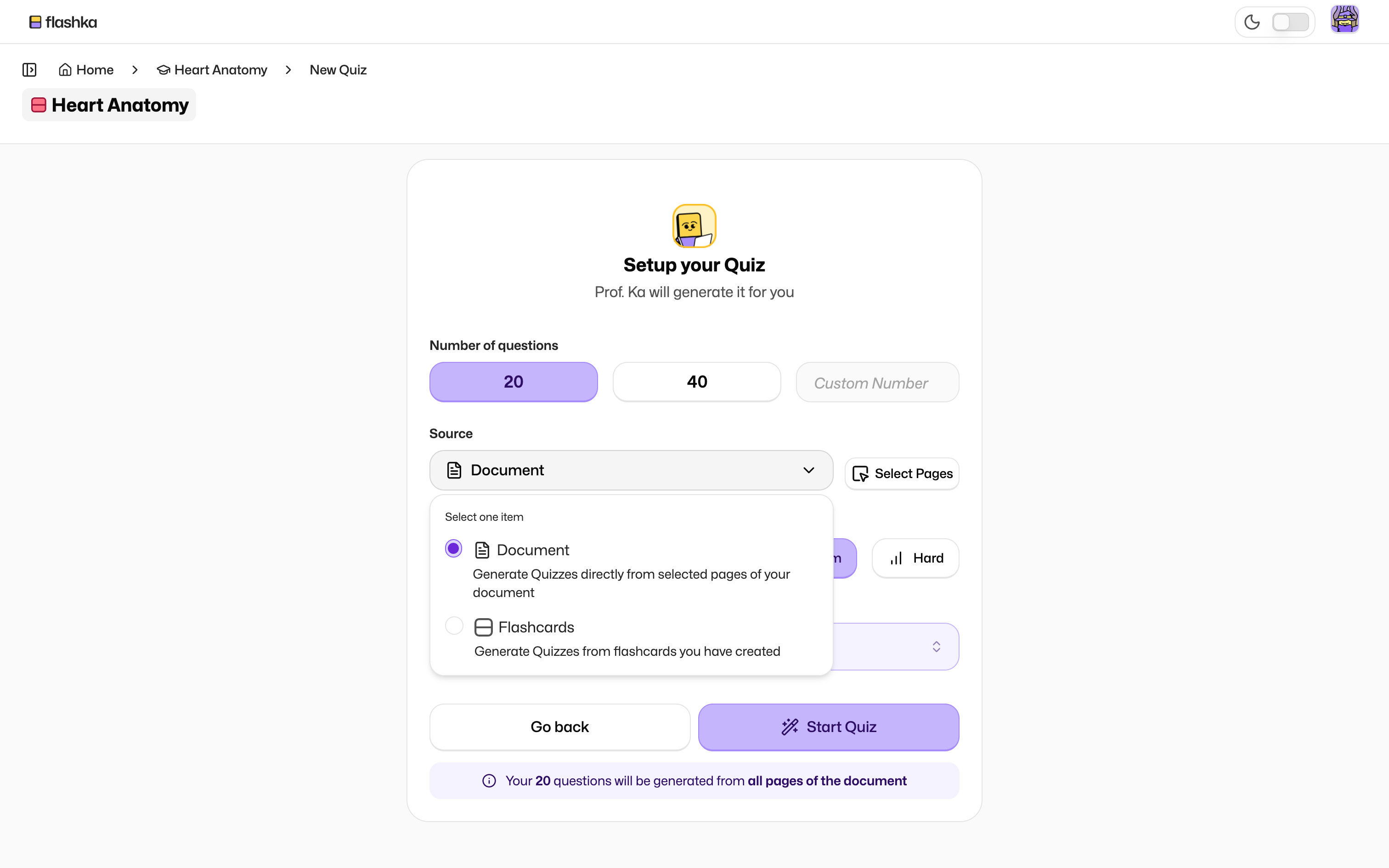The image size is (1389, 868).
Task: Click the Prof. Ka mascot image
Action: tap(694, 225)
